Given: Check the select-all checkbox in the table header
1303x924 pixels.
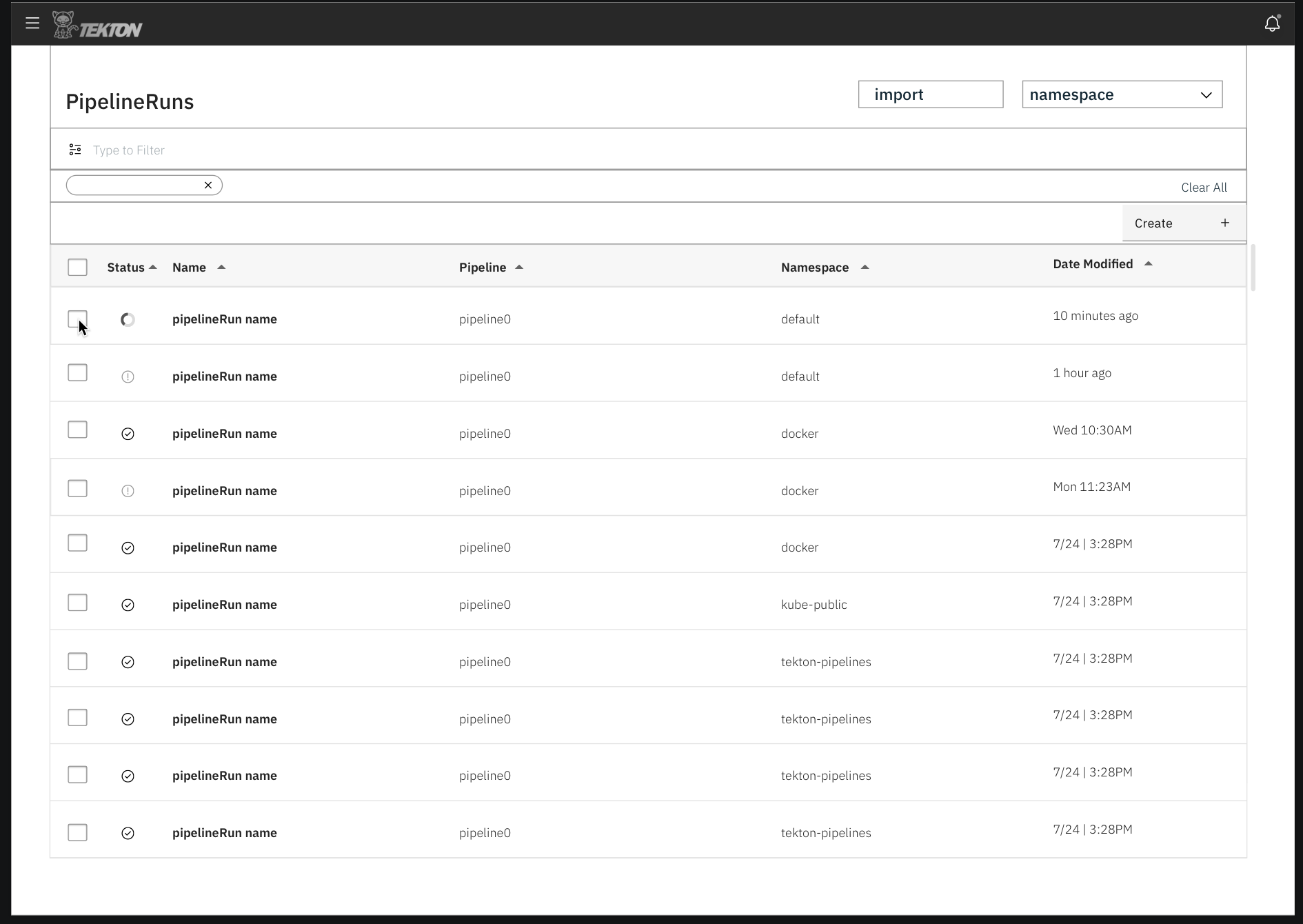Looking at the screenshot, I should [x=77, y=267].
